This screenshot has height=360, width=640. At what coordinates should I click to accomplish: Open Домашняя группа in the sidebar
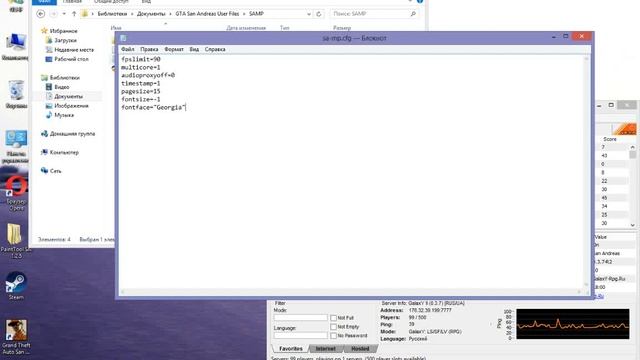tap(72, 134)
